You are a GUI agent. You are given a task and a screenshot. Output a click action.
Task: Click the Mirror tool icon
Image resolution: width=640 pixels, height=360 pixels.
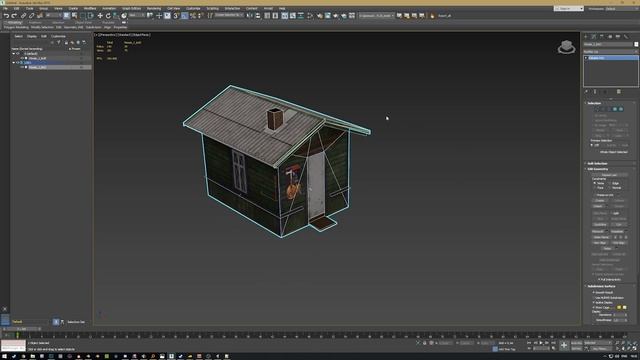(x=249, y=16)
